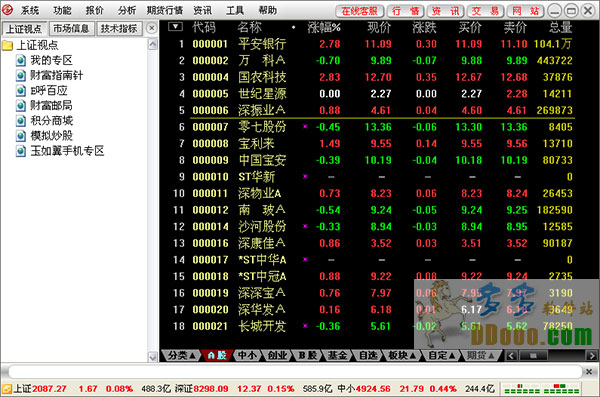Click purple marker beside 零七股份
Image resolution: width=600 pixels, height=397 pixels.
(305, 126)
